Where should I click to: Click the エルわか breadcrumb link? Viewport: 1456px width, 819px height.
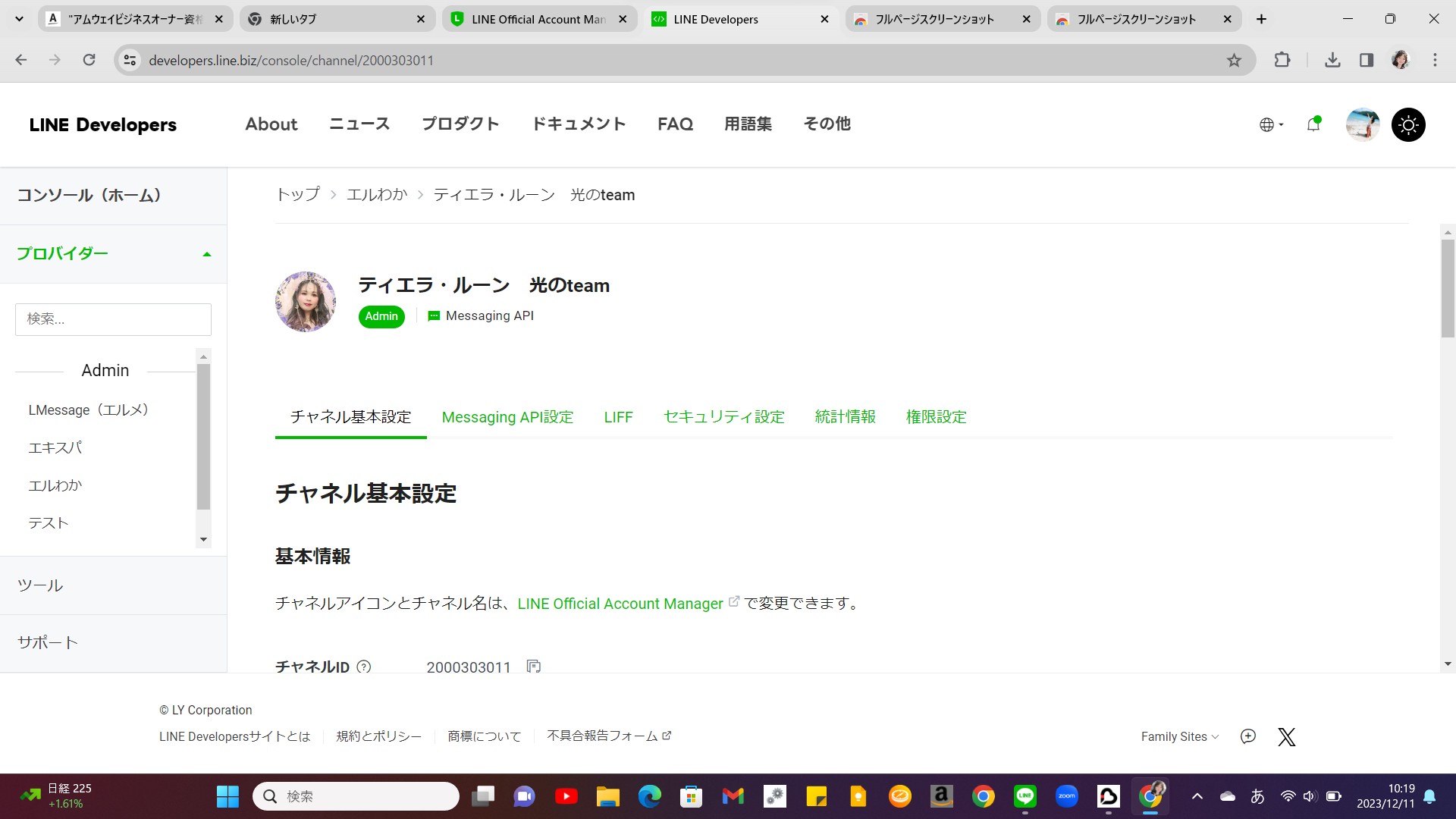pos(377,195)
